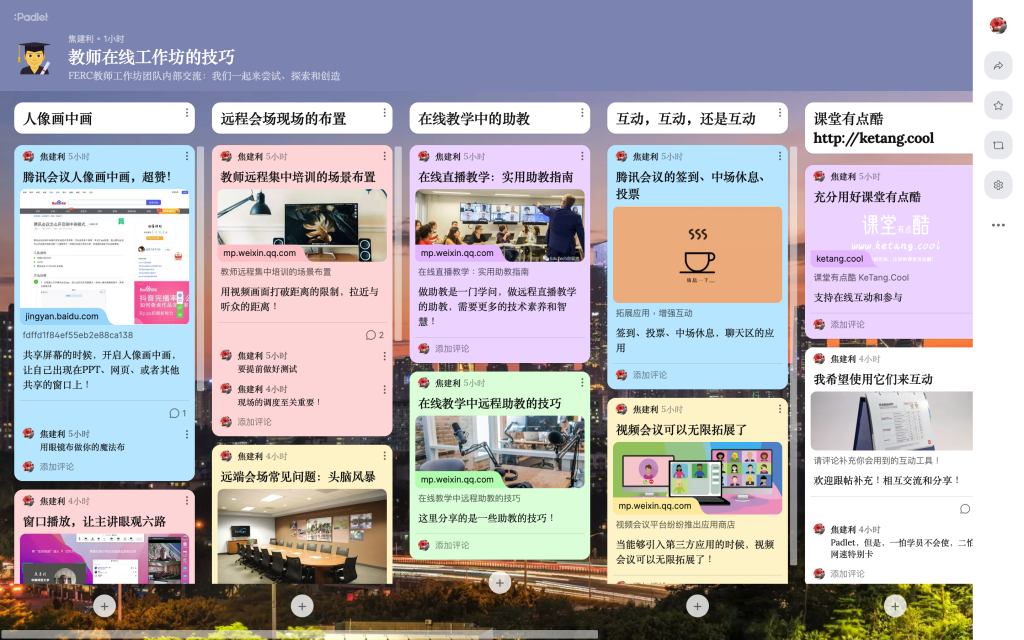This screenshot has height=640, width=1024.
Task: Open menu for comment 要提前做好测试
Action: 384,356
